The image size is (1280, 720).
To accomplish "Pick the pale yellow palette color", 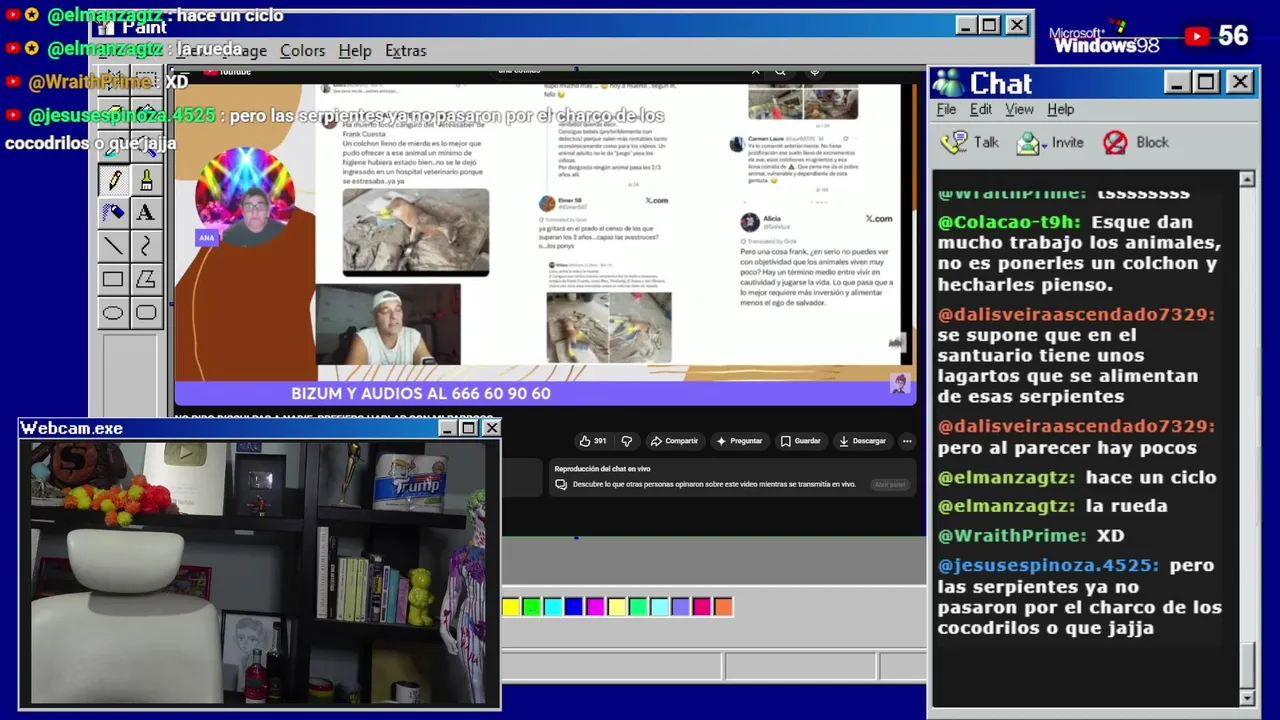I will click(617, 606).
